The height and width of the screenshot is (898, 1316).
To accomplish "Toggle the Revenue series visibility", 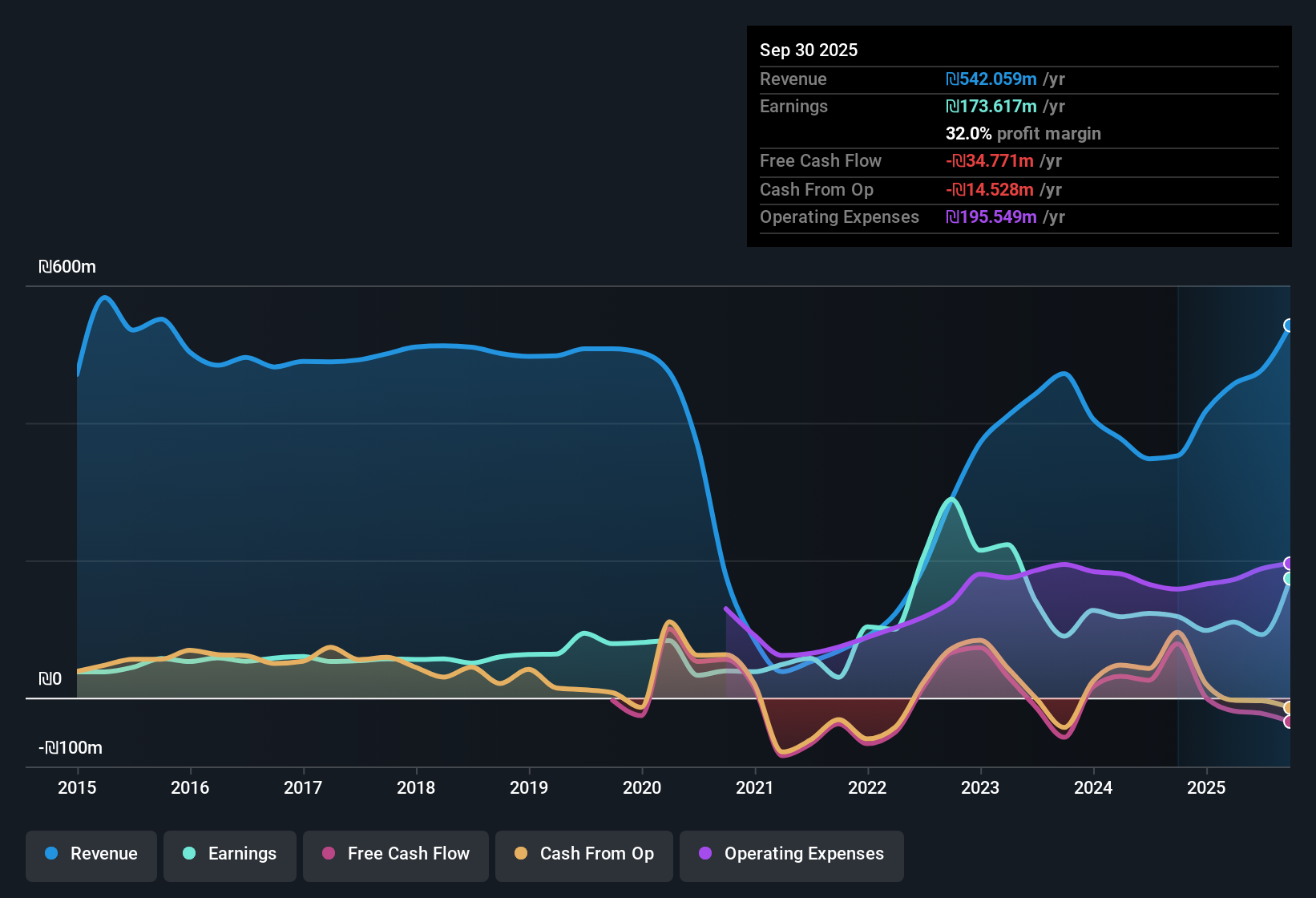I will (x=91, y=854).
